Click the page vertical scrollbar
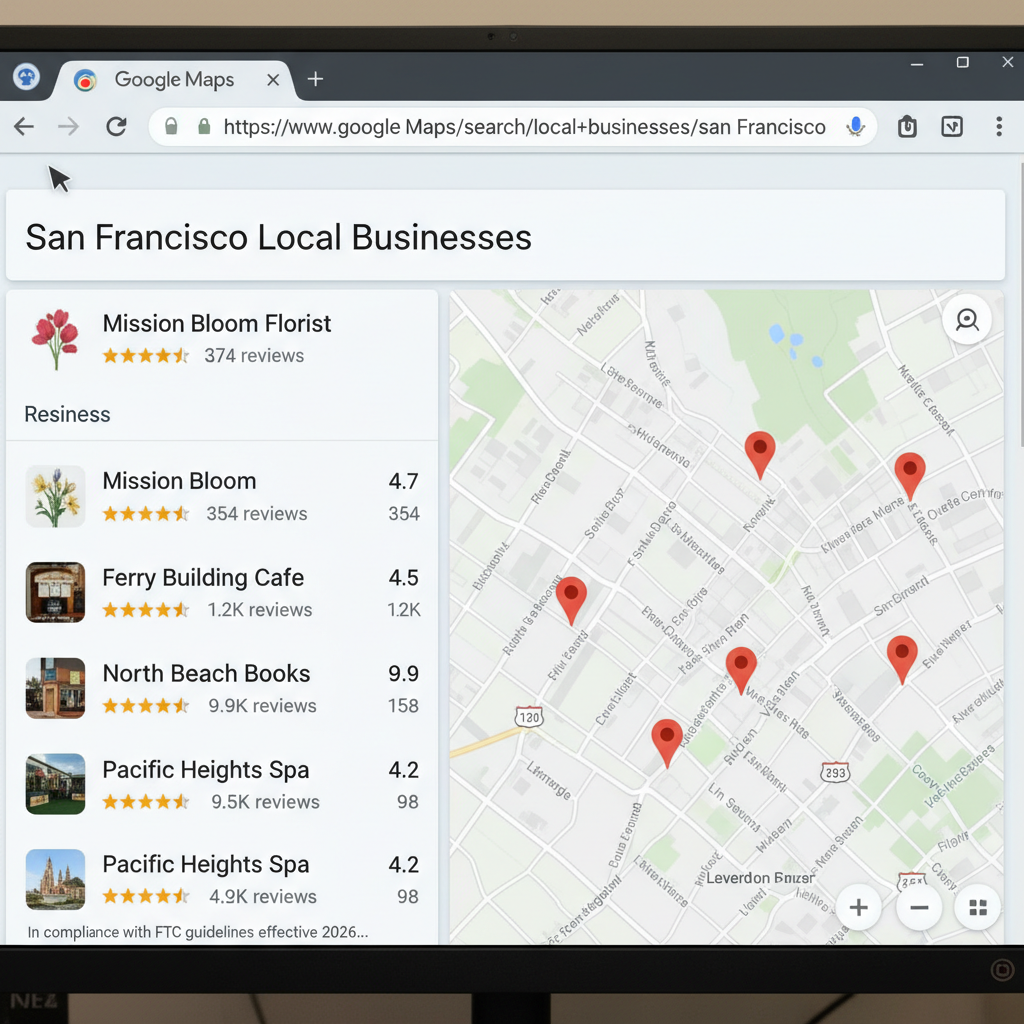This screenshot has height=1024, width=1024. pos(1020,304)
